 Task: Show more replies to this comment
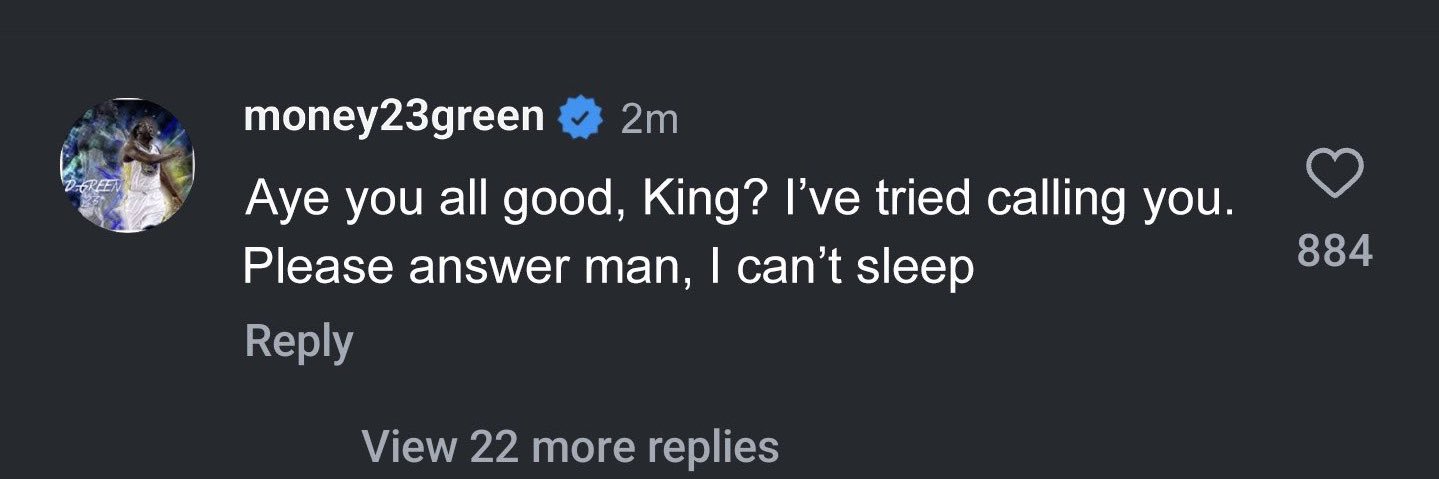[x=570, y=445]
